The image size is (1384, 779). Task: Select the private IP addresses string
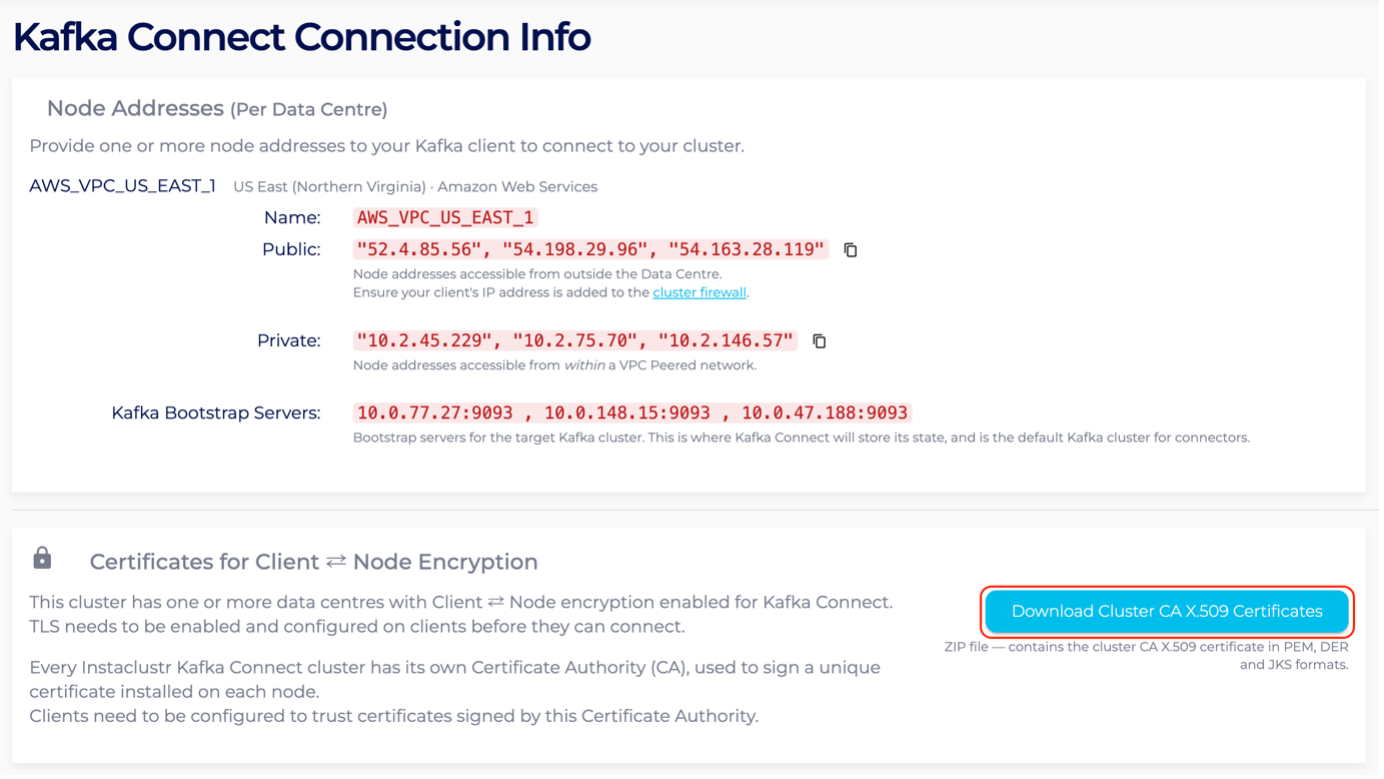coord(577,341)
